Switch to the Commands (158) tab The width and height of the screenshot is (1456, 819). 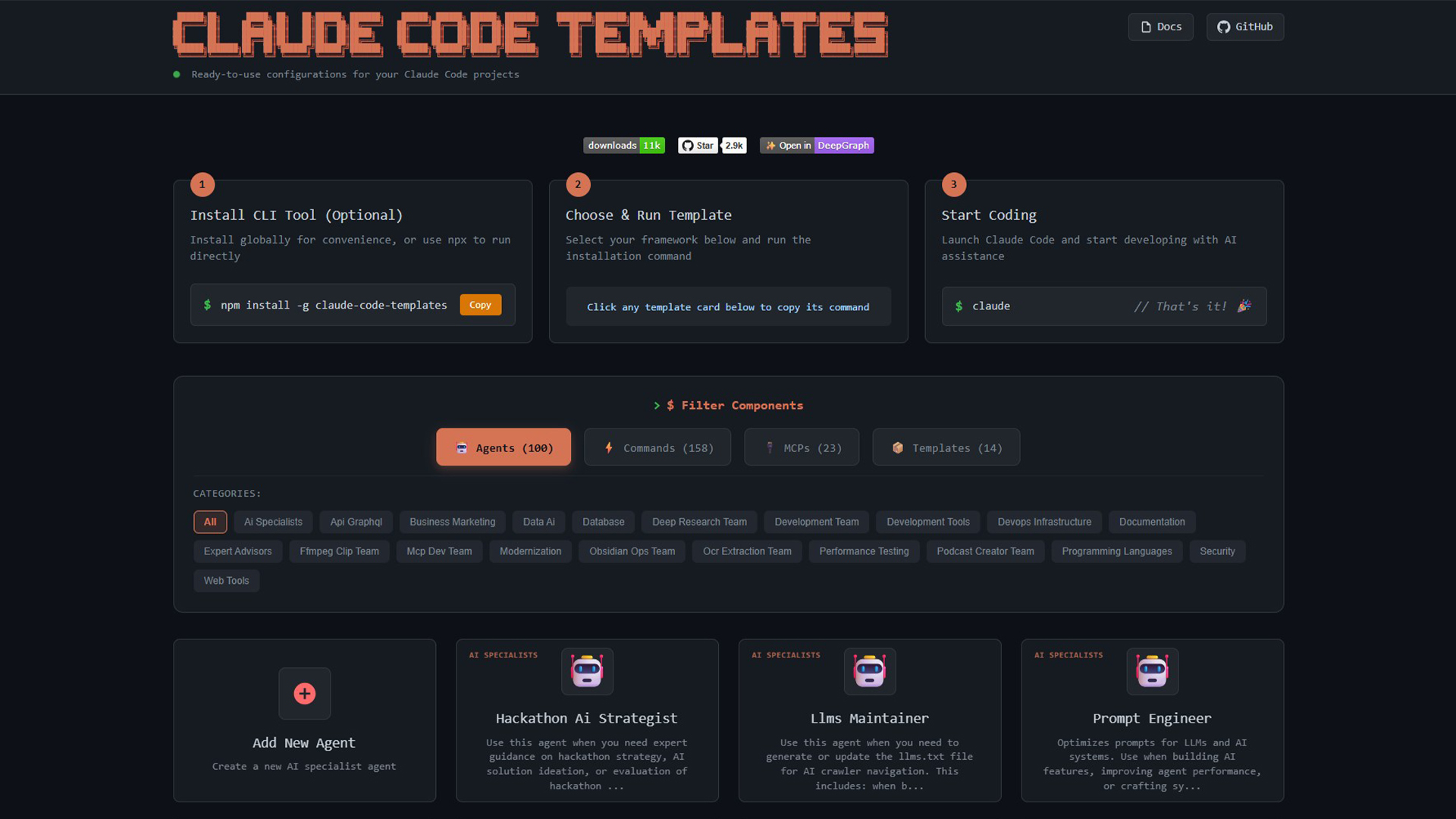[x=657, y=447]
